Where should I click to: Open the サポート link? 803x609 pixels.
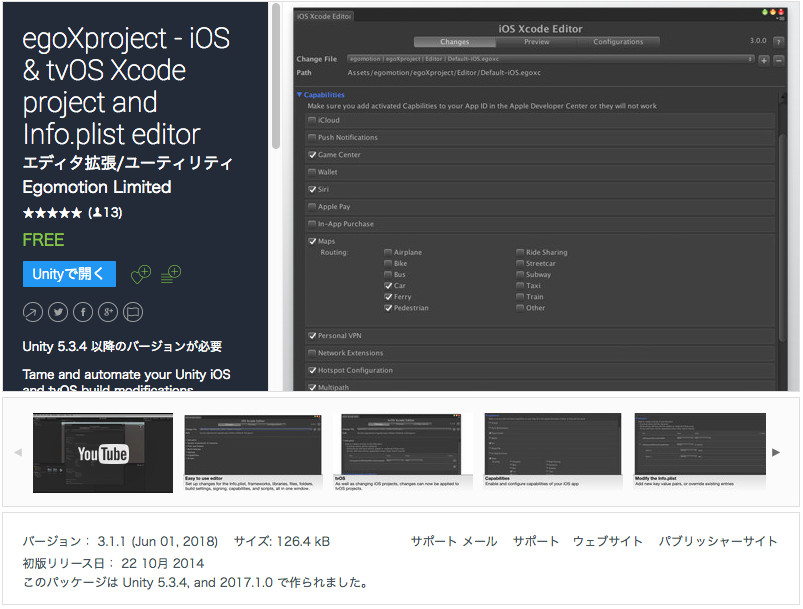pos(536,541)
